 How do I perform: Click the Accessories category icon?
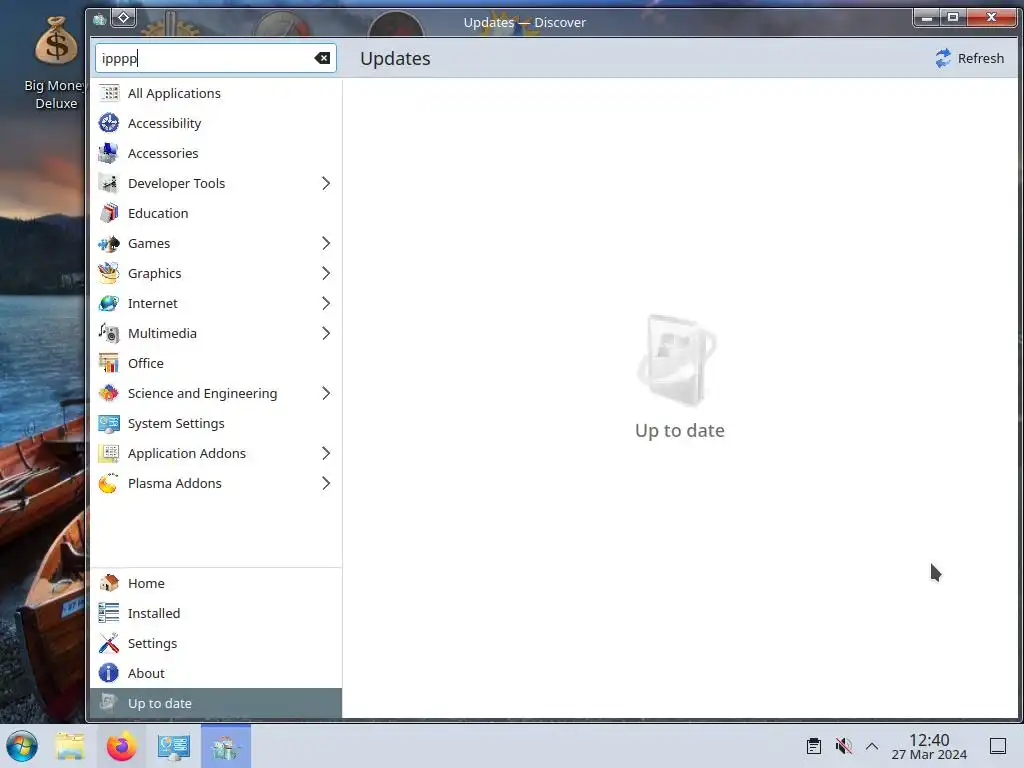coord(109,153)
